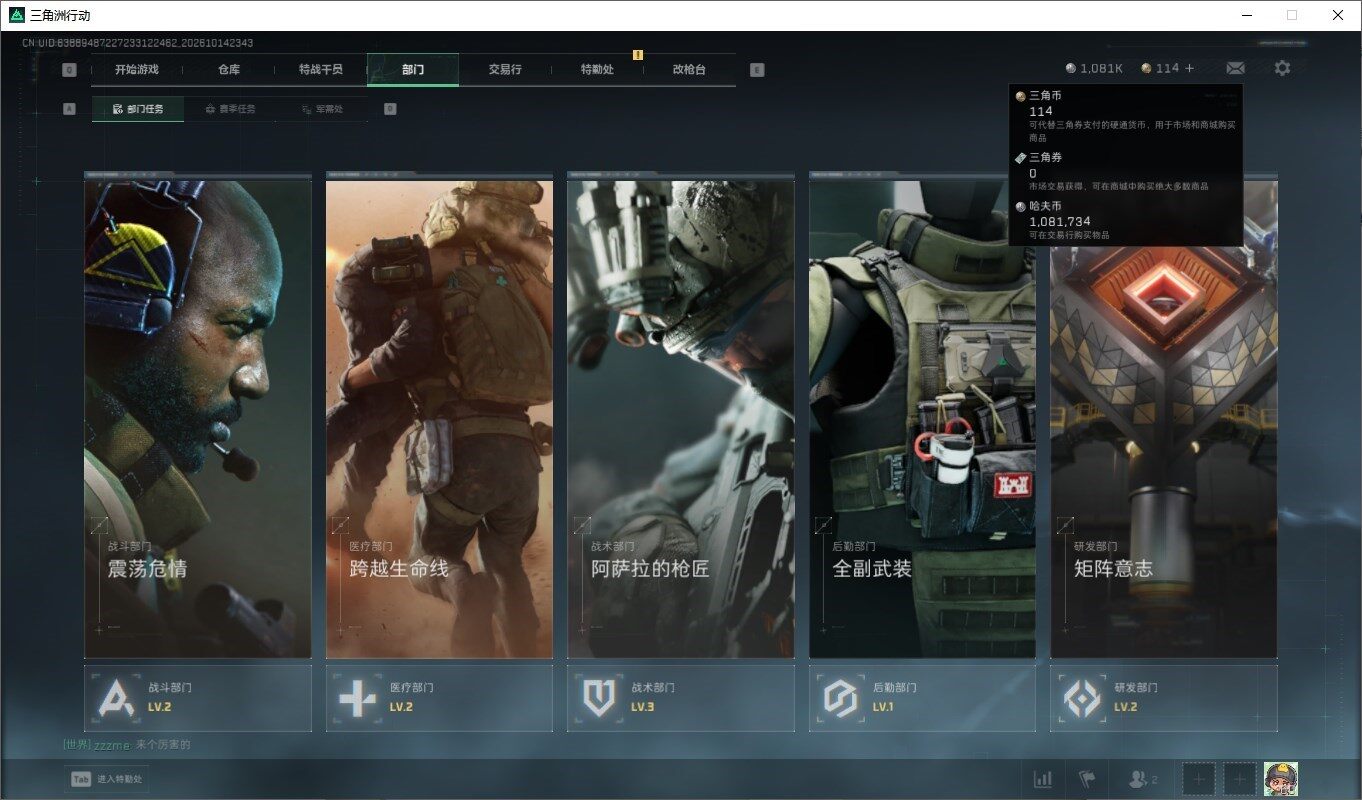Screen dimensions: 1362x800
Task: Click the 战斗部门 emblem icon
Action: coord(115,697)
